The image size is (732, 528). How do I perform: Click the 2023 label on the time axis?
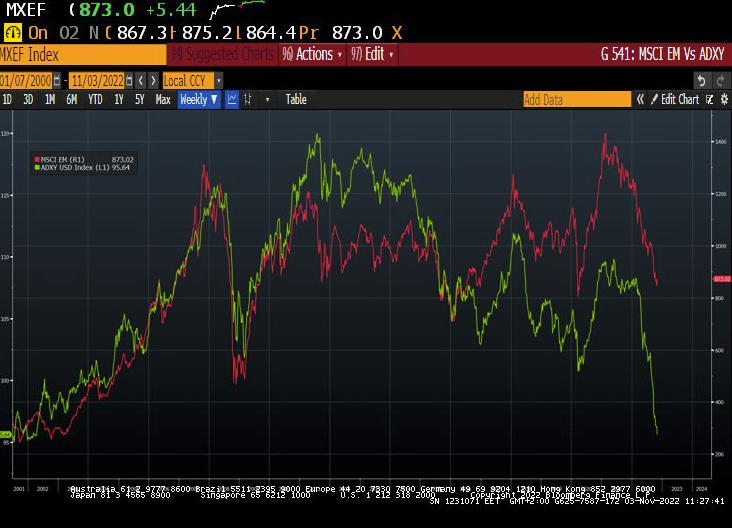[x=676, y=489]
